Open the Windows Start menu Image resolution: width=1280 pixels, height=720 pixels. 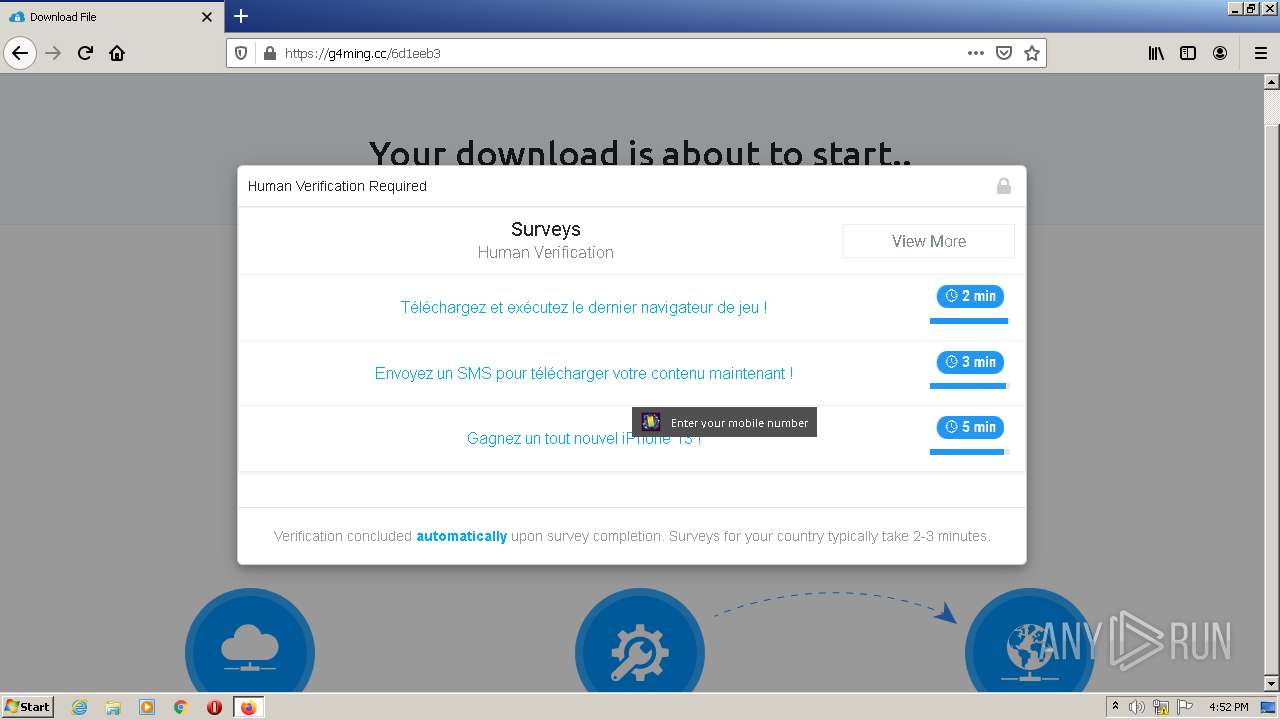tap(28, 706)
